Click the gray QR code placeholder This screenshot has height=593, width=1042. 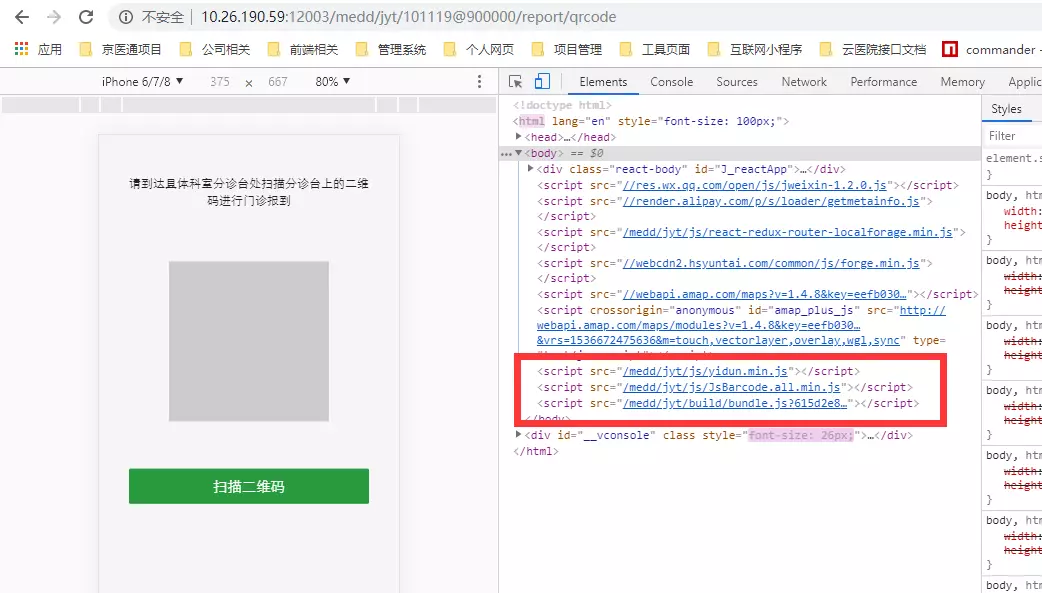tap(249, 341)
